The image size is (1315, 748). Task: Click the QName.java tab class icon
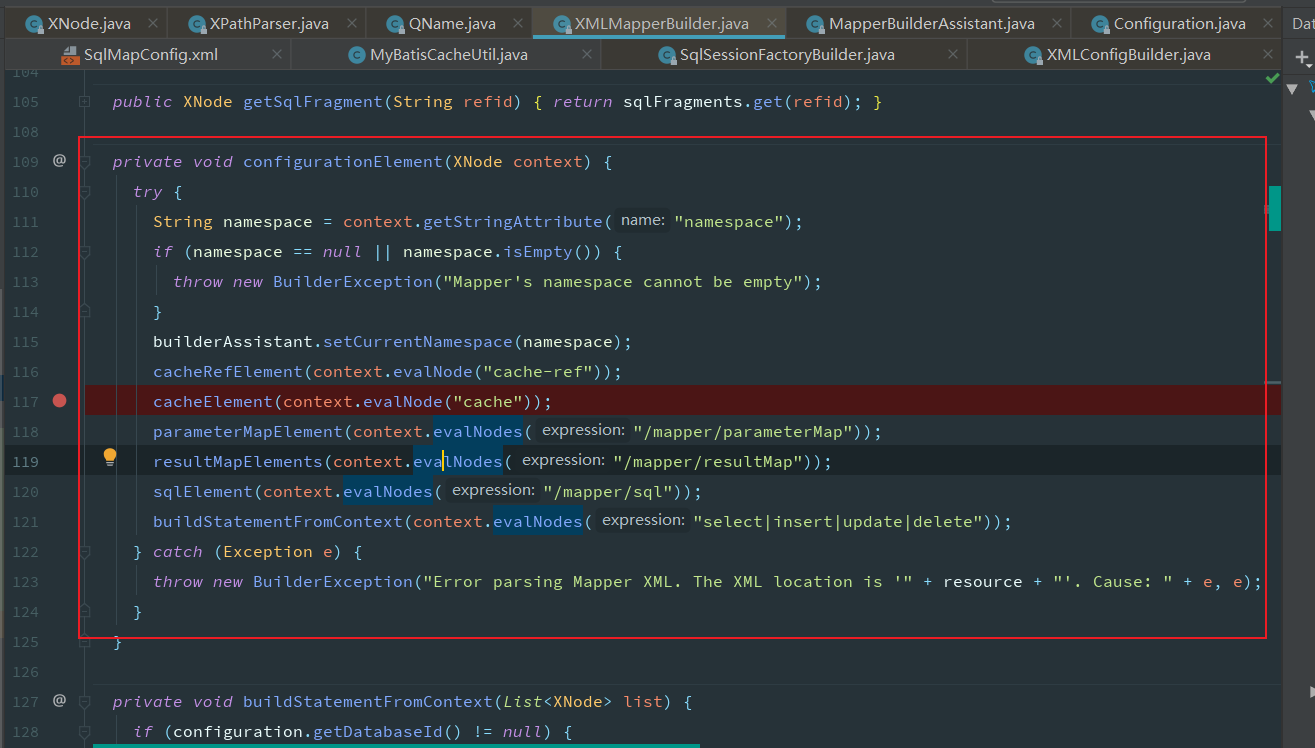tap(396, 23)
